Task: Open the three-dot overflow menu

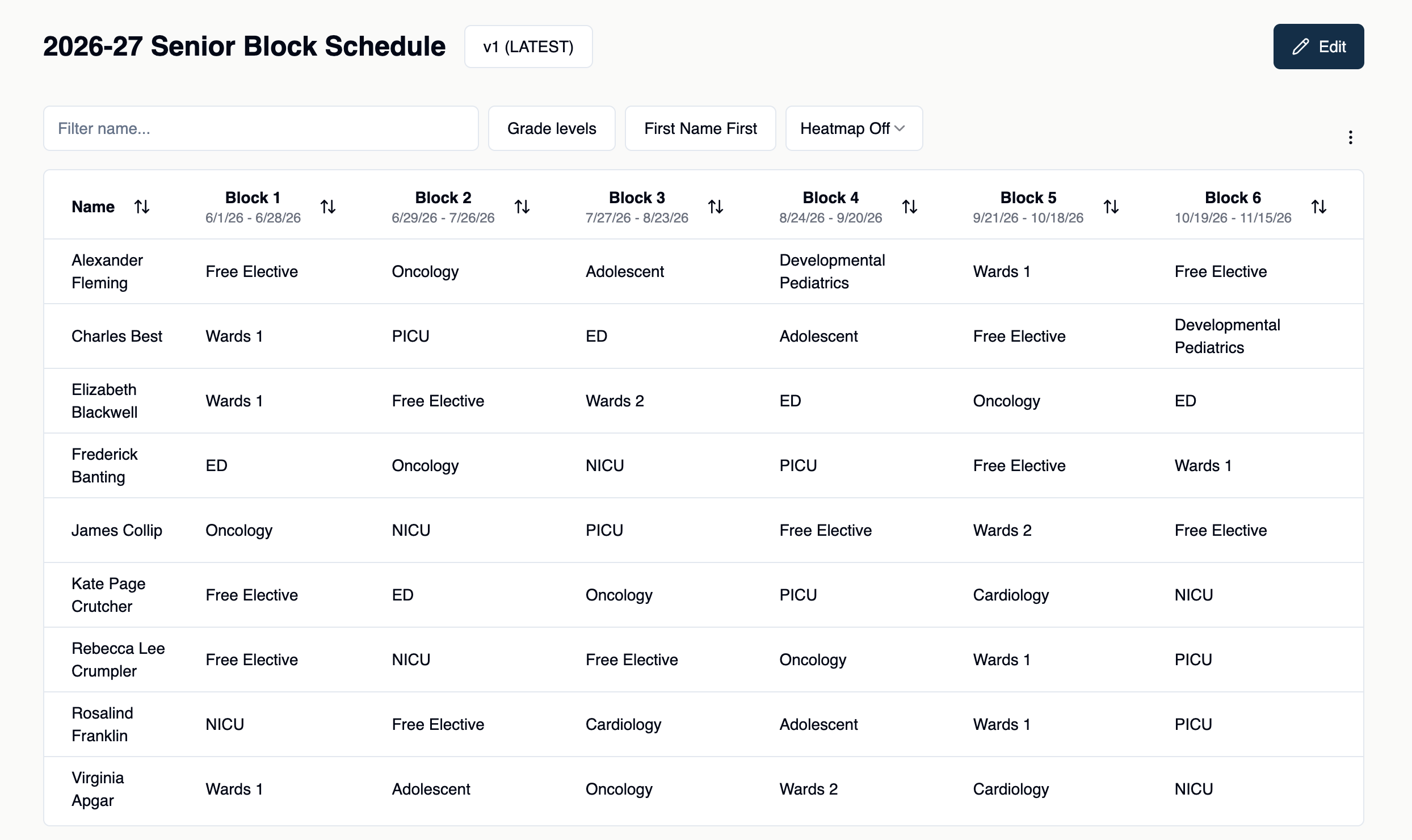Action: pos(1351,137)
